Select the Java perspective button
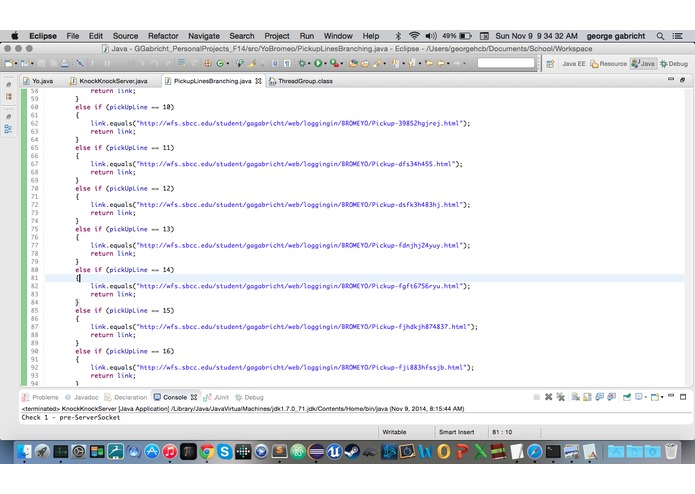Image resolution: width=695 pixels, height=494 pixels. 643,64
